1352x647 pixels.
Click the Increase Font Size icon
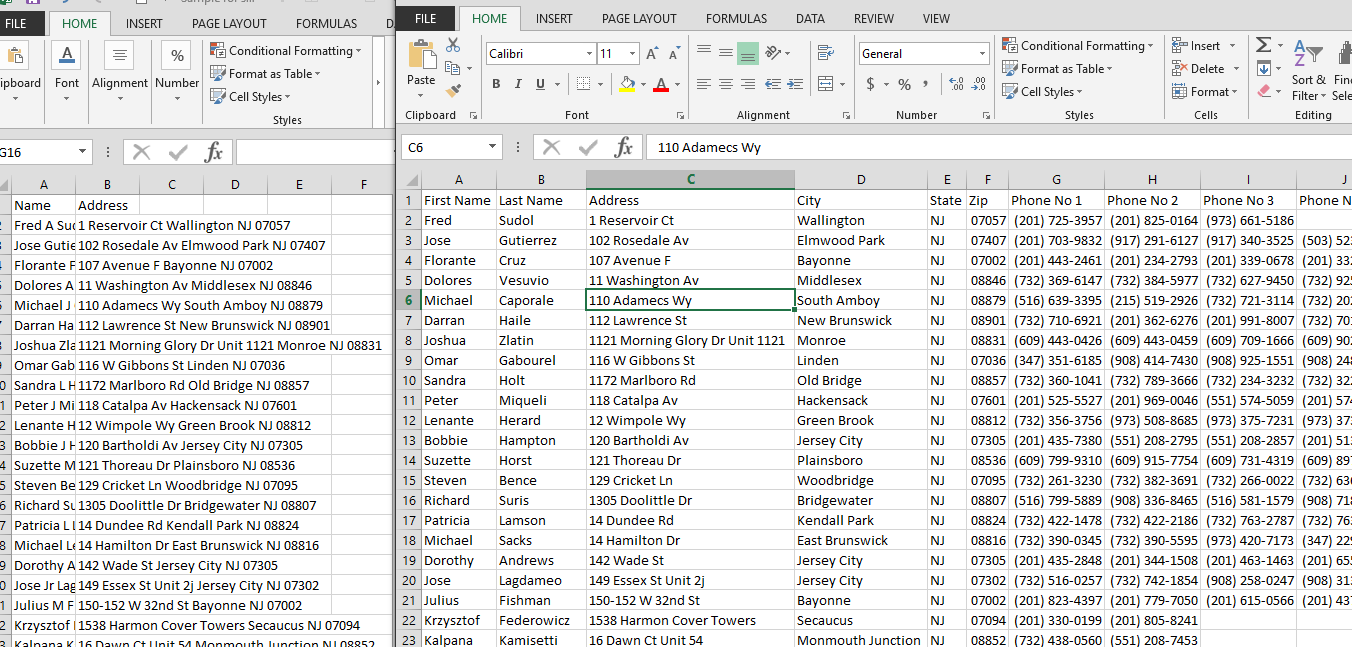[x=652, y=54]
